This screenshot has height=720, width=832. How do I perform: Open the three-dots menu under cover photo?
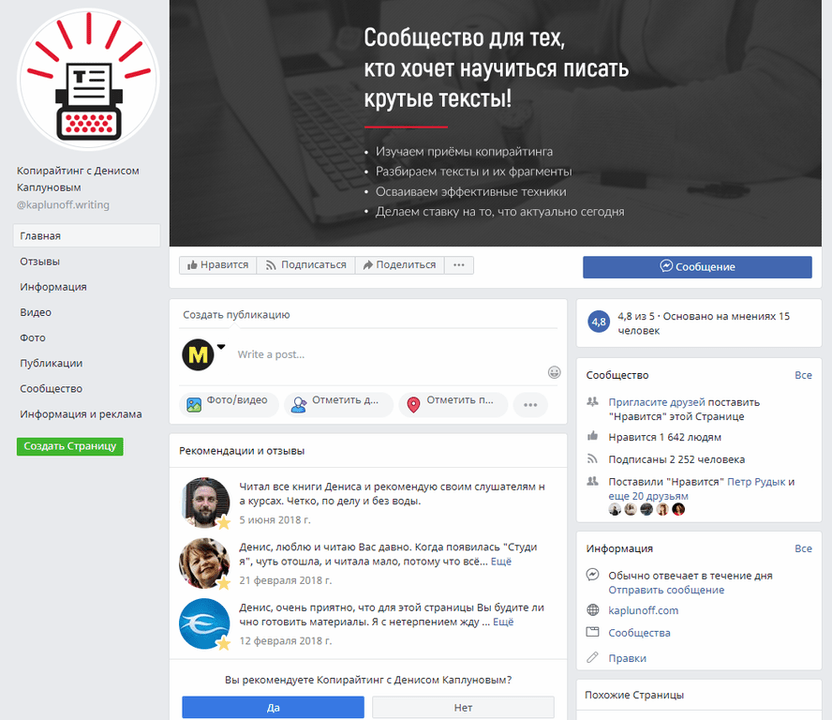point(459,265)
